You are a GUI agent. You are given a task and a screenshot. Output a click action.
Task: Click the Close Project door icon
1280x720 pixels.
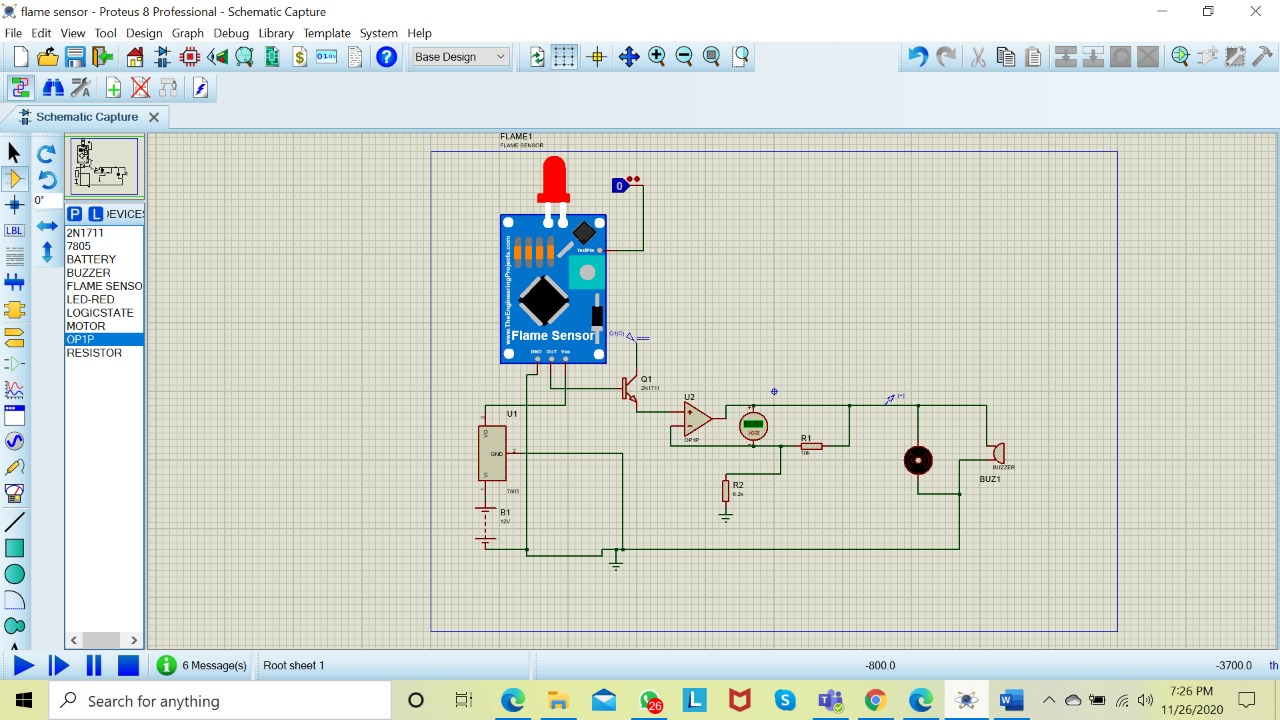[102, 57]
